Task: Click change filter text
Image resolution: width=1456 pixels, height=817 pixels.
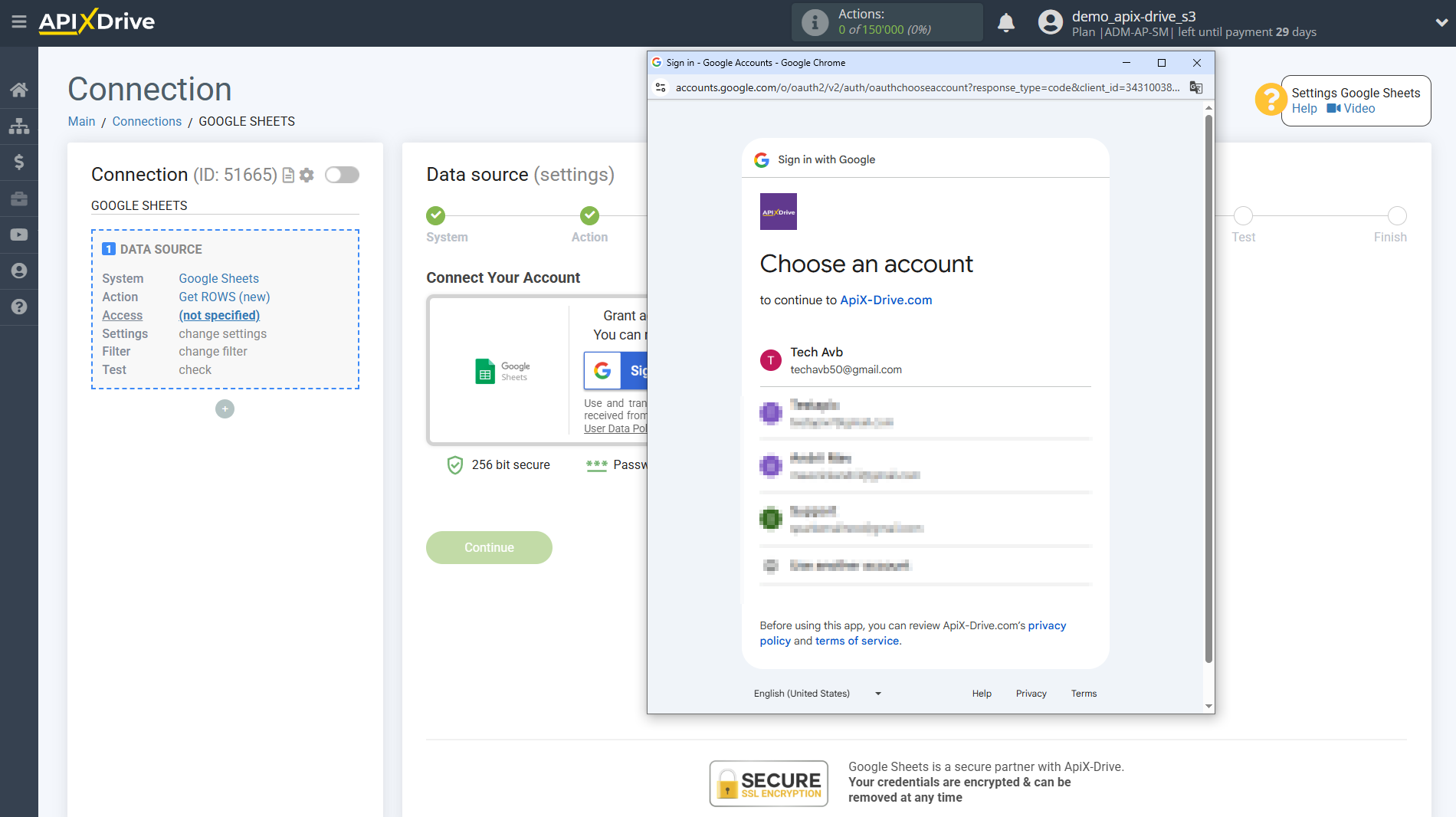Action: 213,351
